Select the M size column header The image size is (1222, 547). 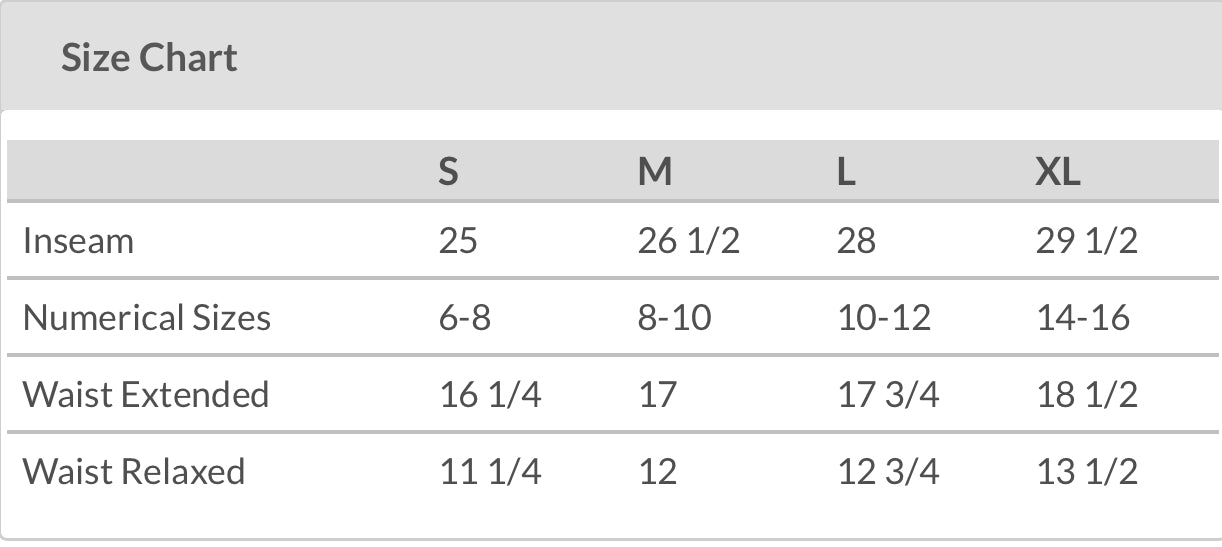tap(655, 173)
